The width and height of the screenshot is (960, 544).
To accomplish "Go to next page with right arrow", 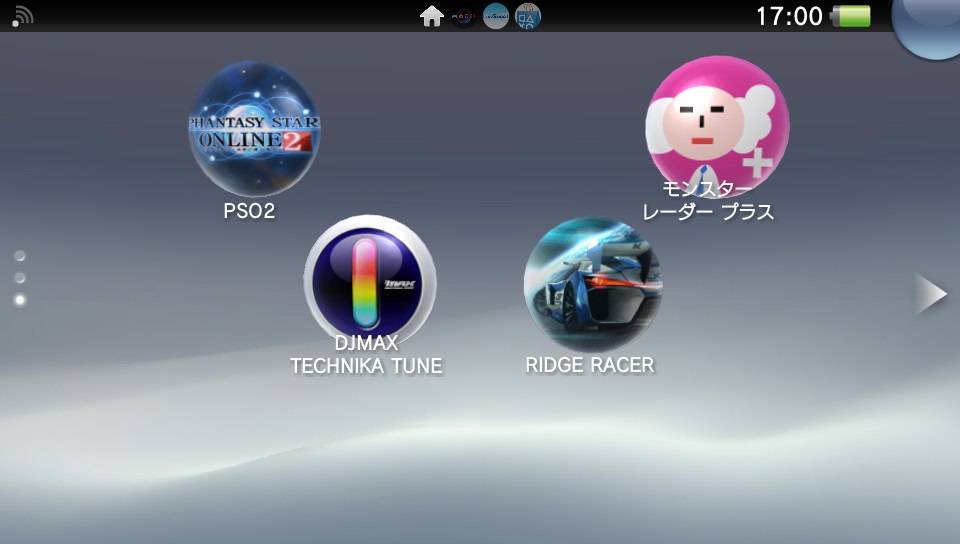I will coord(931,294).
